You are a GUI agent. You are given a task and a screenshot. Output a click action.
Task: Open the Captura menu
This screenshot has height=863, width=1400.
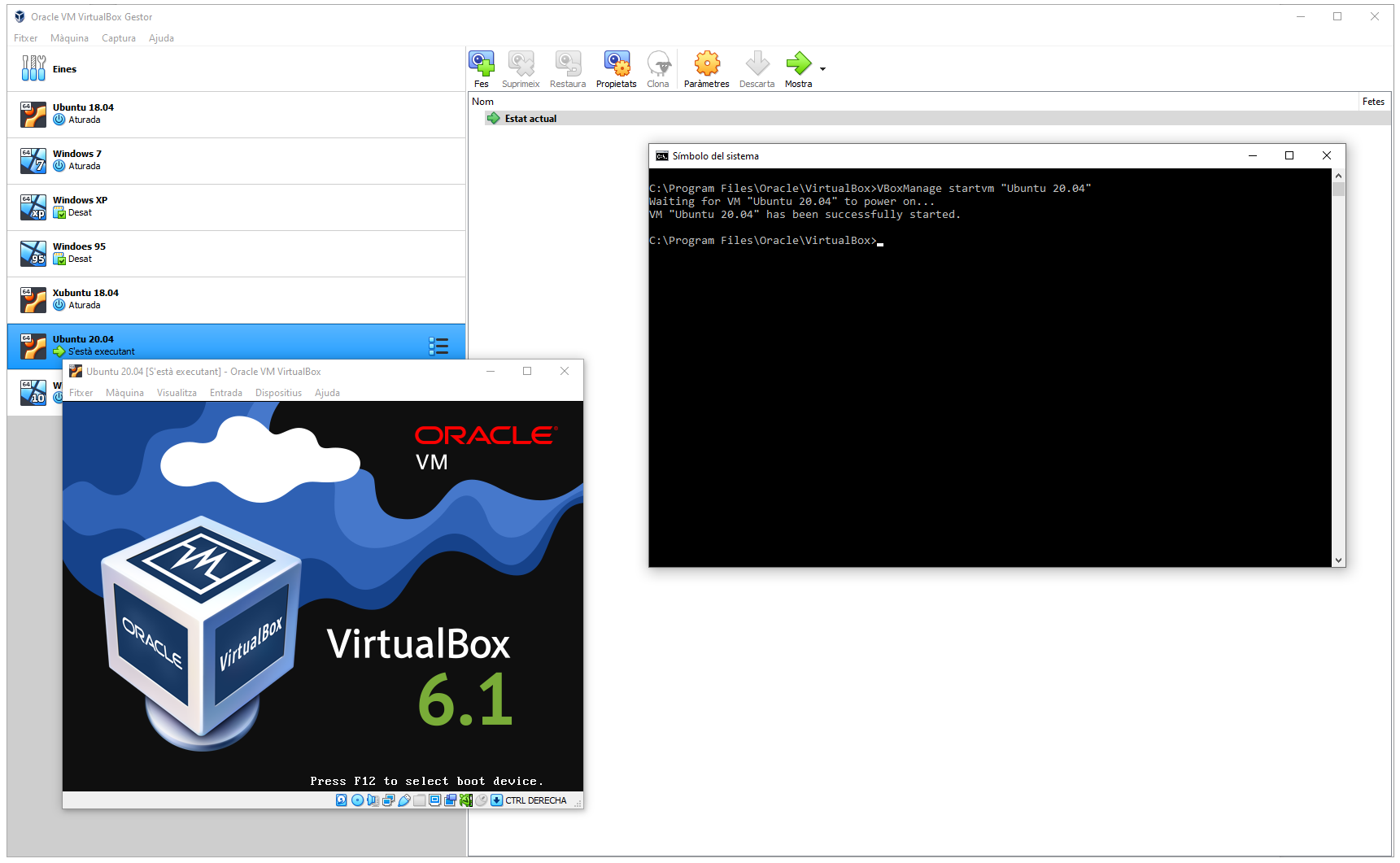119,38
